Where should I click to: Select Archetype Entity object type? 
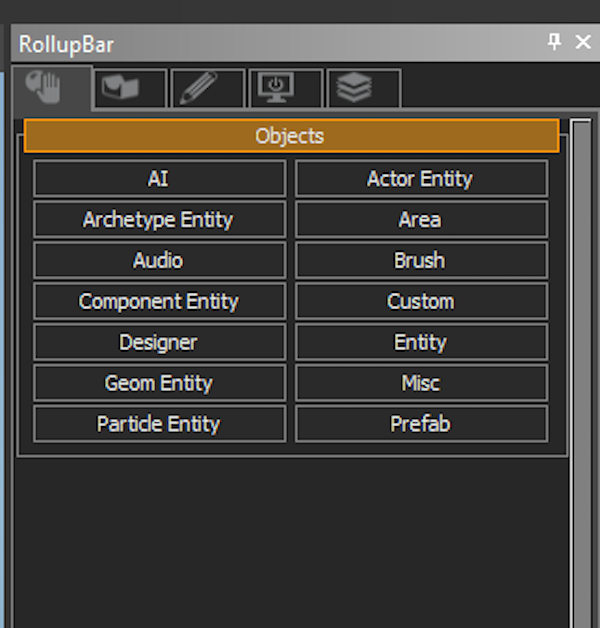[x=160, y=219]
